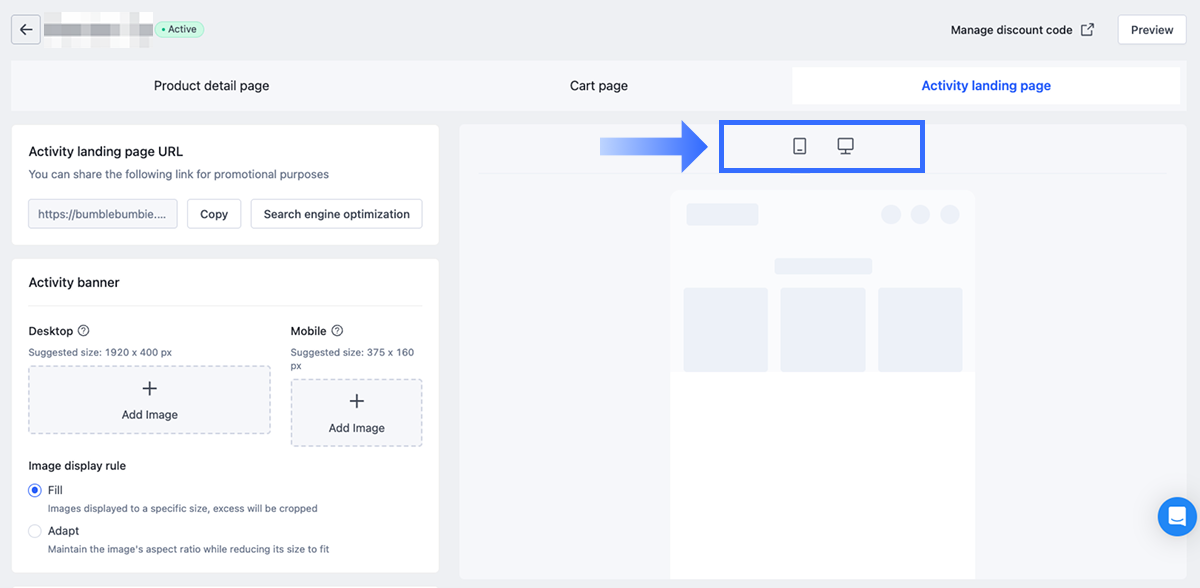The height and width of the screenshot is (588, 1200).
Task: Click the Active status badge
Action: [x=180, y=30]
